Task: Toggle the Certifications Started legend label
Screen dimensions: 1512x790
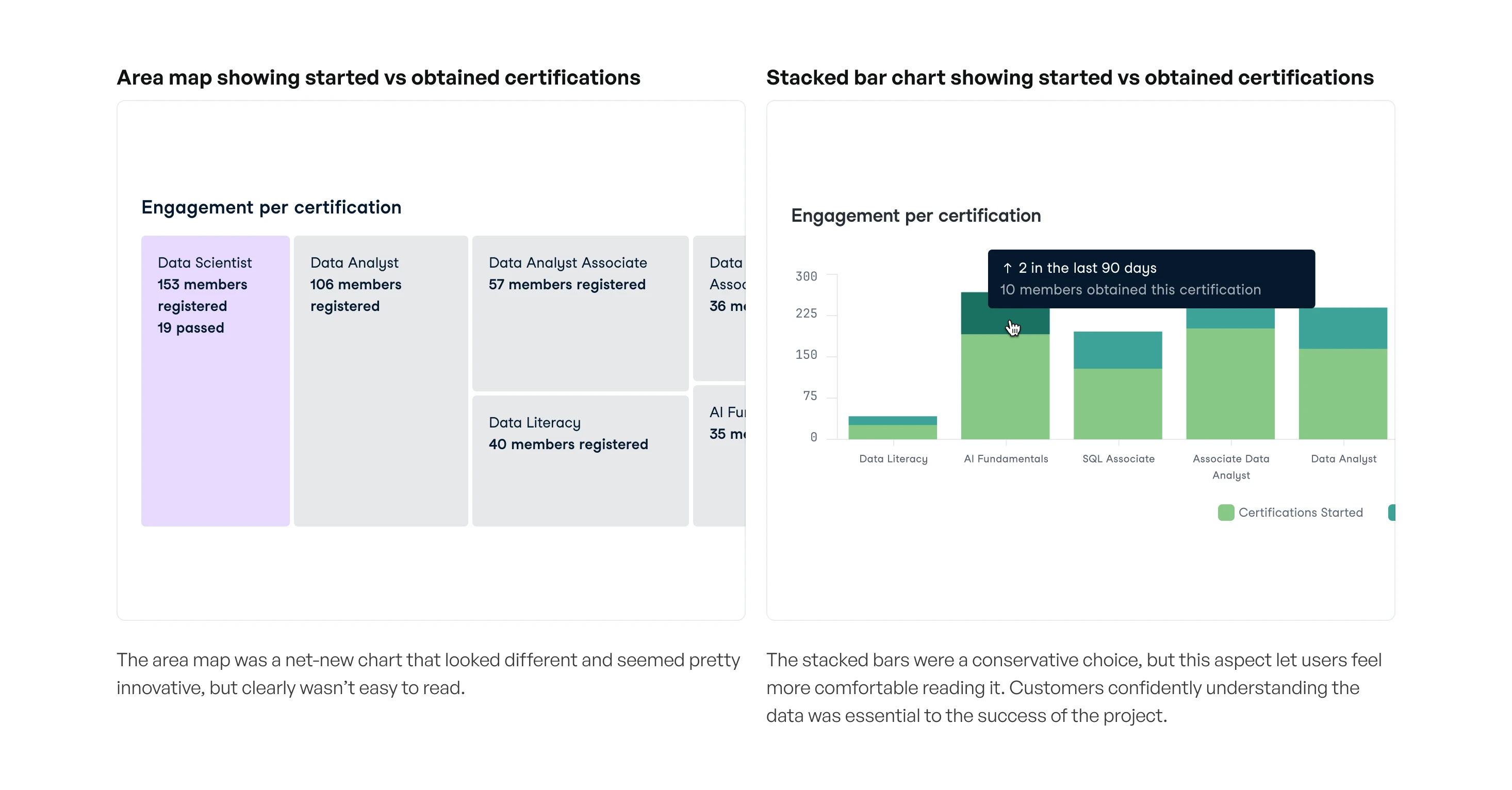Action: click(x=1300, y=513)
